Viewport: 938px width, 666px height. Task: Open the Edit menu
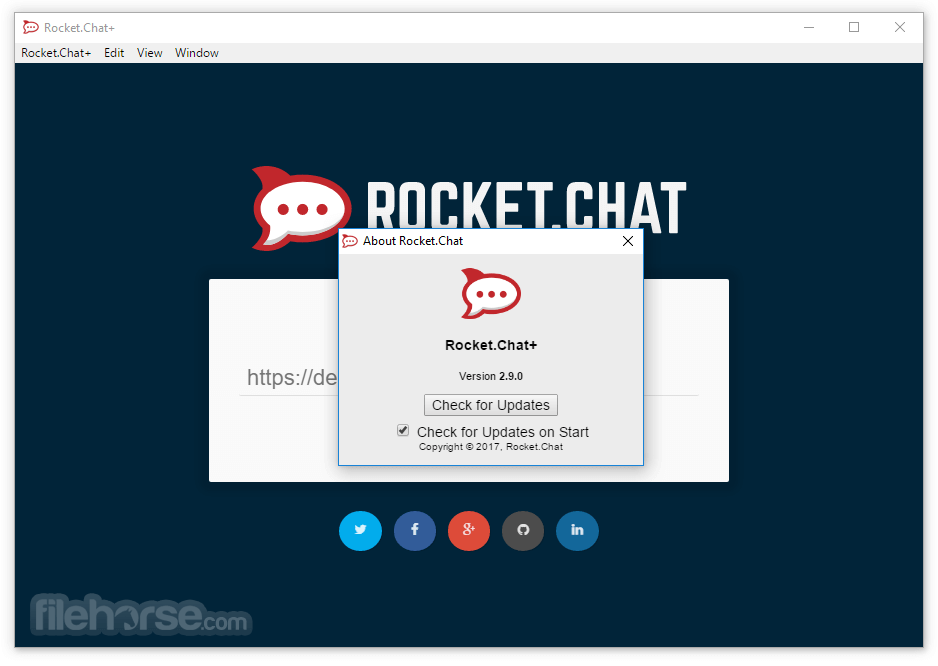point(114,53)
